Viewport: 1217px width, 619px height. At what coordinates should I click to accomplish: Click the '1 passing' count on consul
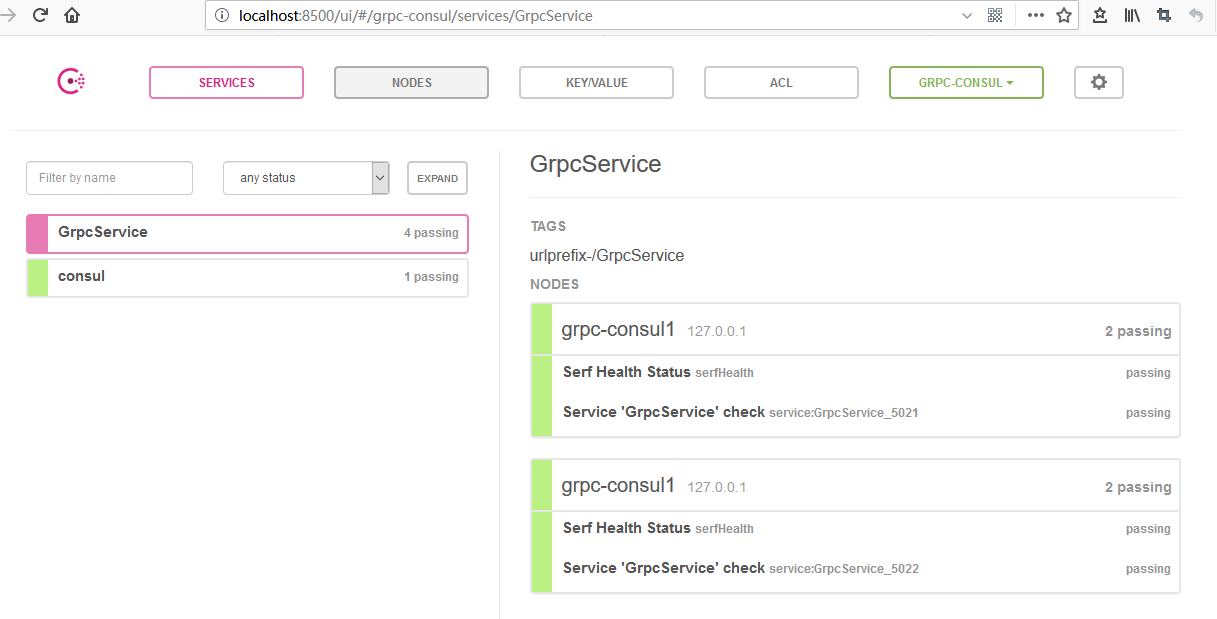(x=431, y=277)
